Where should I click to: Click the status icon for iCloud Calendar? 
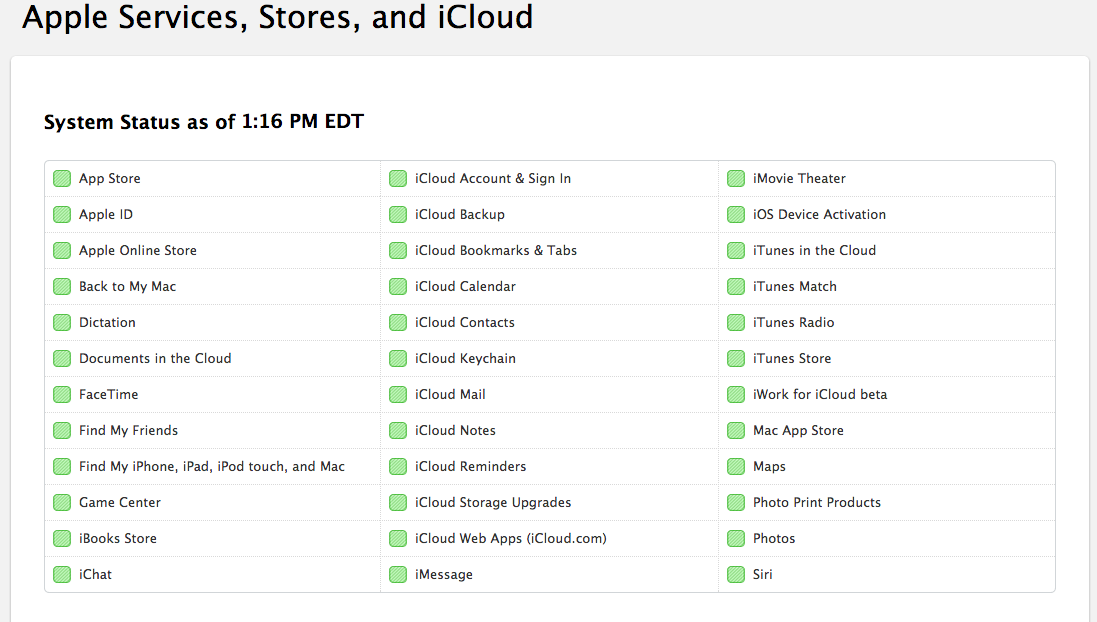(x=398, y=286)
